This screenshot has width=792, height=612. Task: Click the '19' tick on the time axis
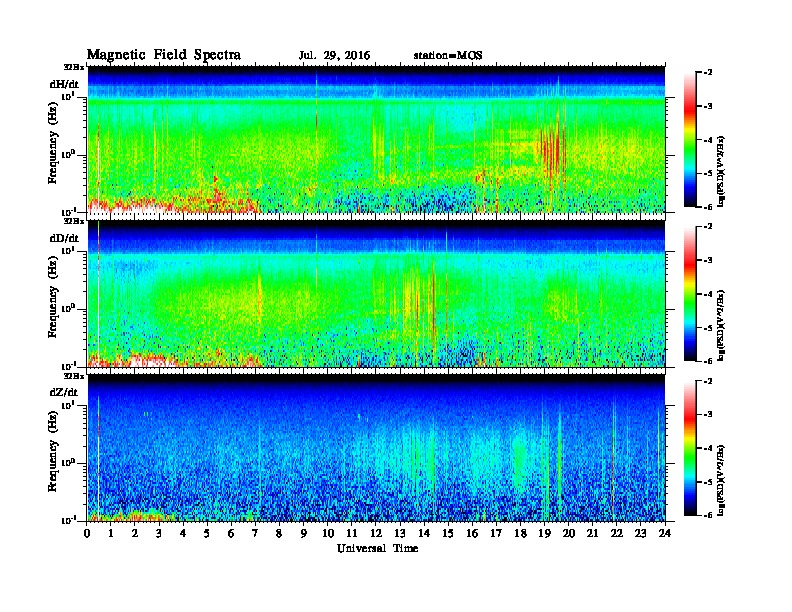[544, 533]
